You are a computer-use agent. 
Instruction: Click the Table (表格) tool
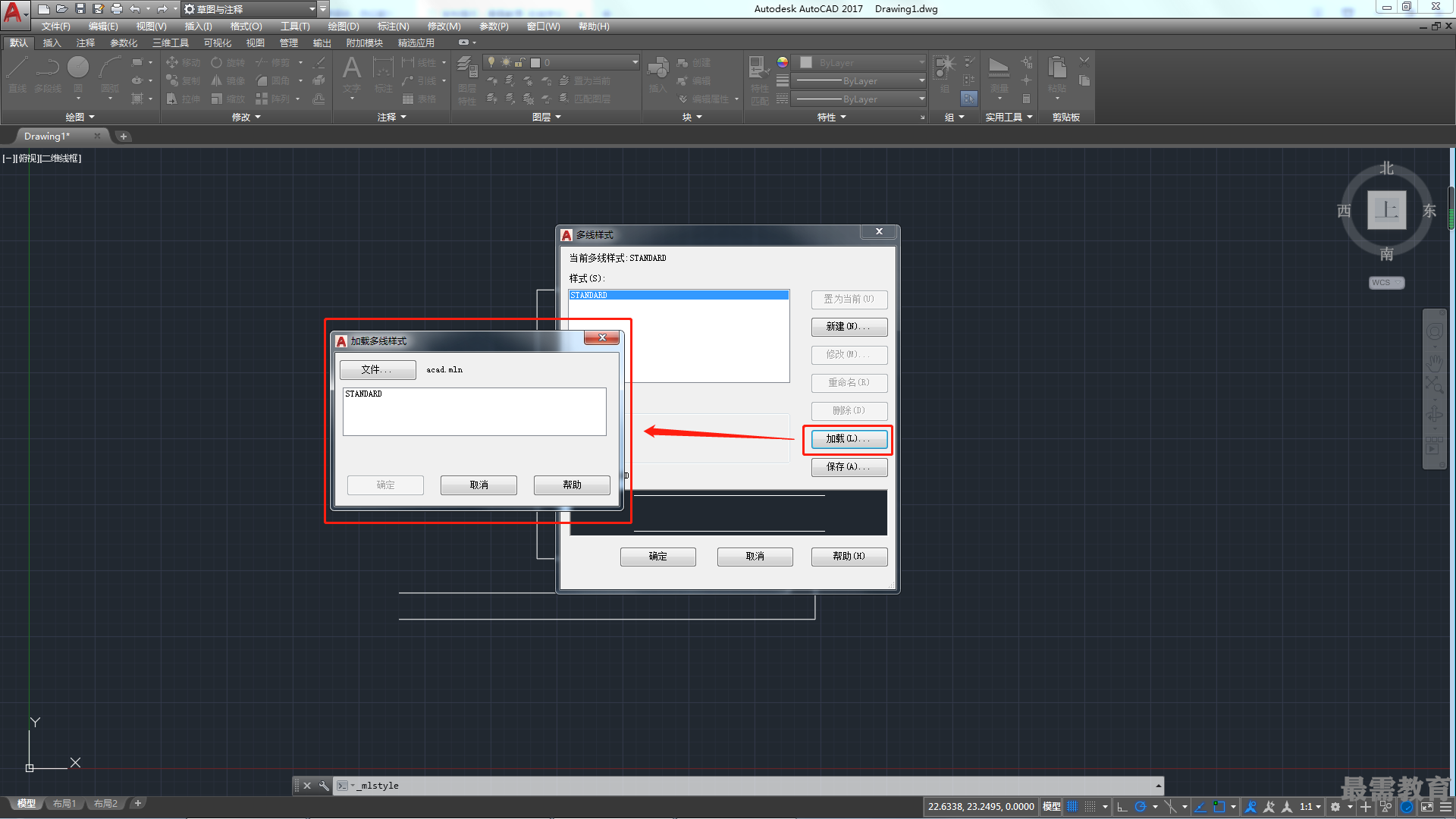click(x=419, y=99)
